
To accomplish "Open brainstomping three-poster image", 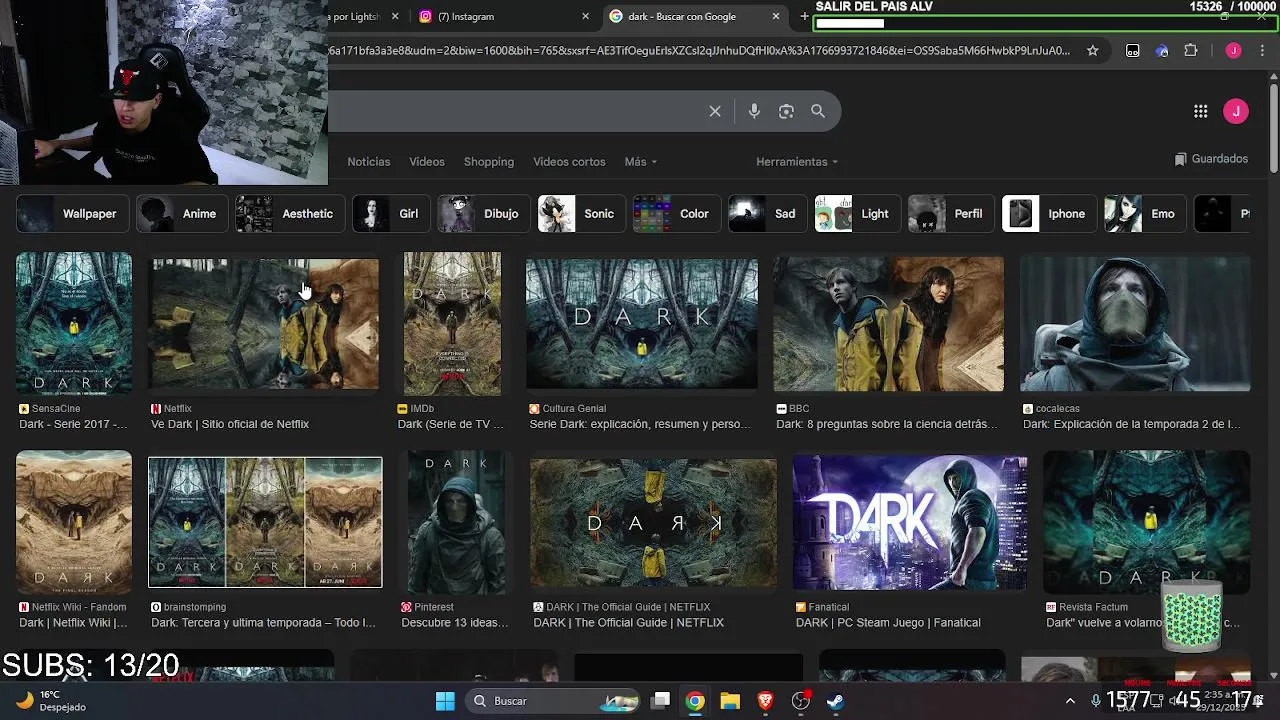I will [265, 522].
